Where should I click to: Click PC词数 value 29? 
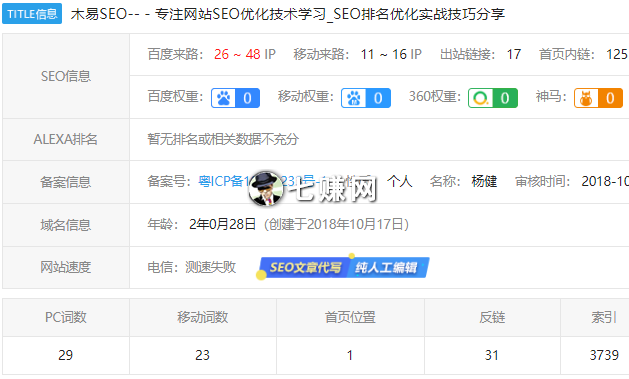[x=66, y=355]
